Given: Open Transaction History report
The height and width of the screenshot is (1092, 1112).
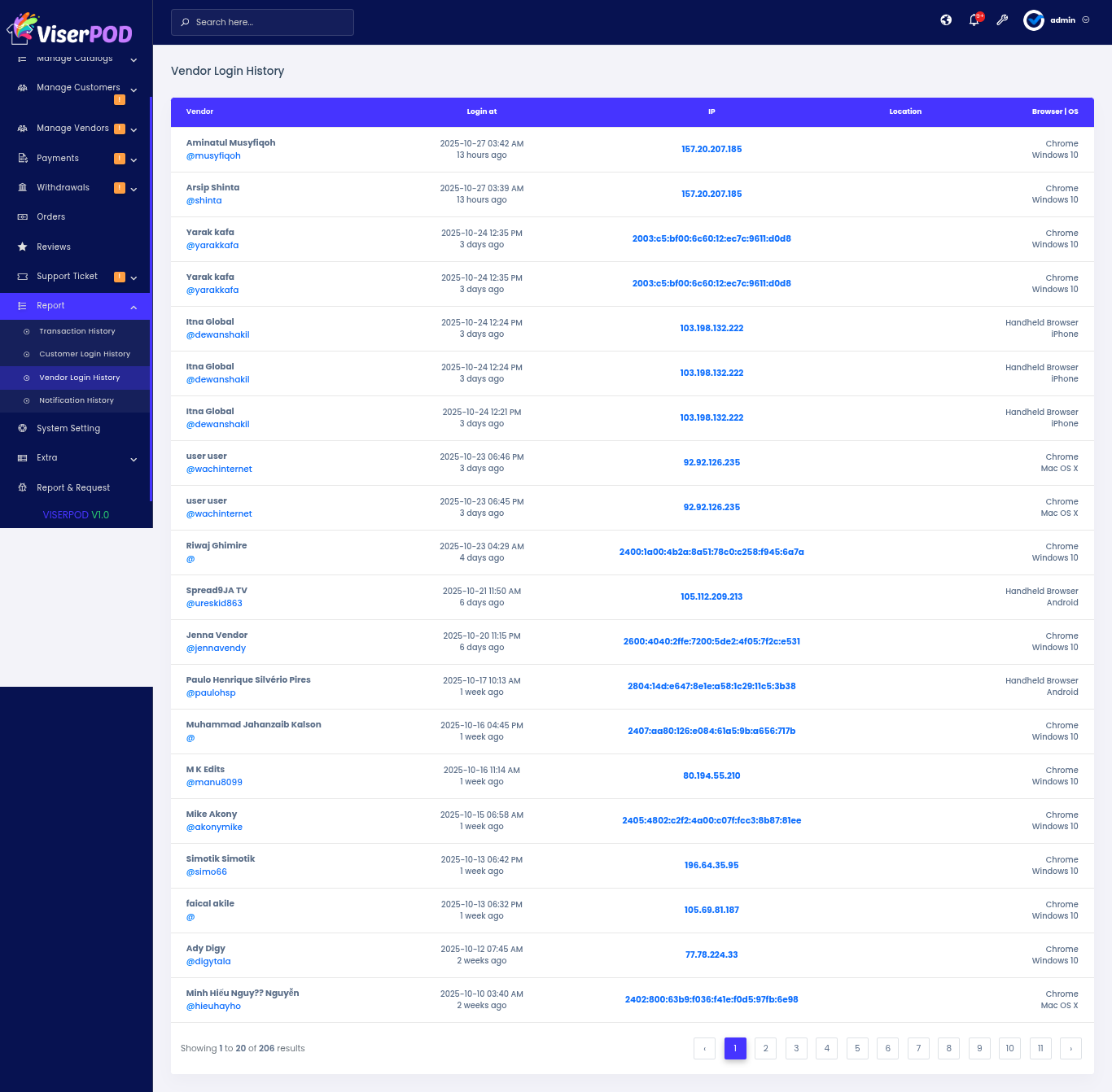Looking at the screenshot, I should [77, 331].
